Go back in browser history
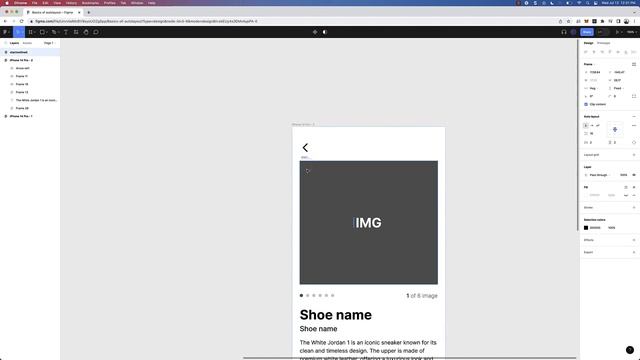Viewport: 640px width, 360px height. click(5, 21)
